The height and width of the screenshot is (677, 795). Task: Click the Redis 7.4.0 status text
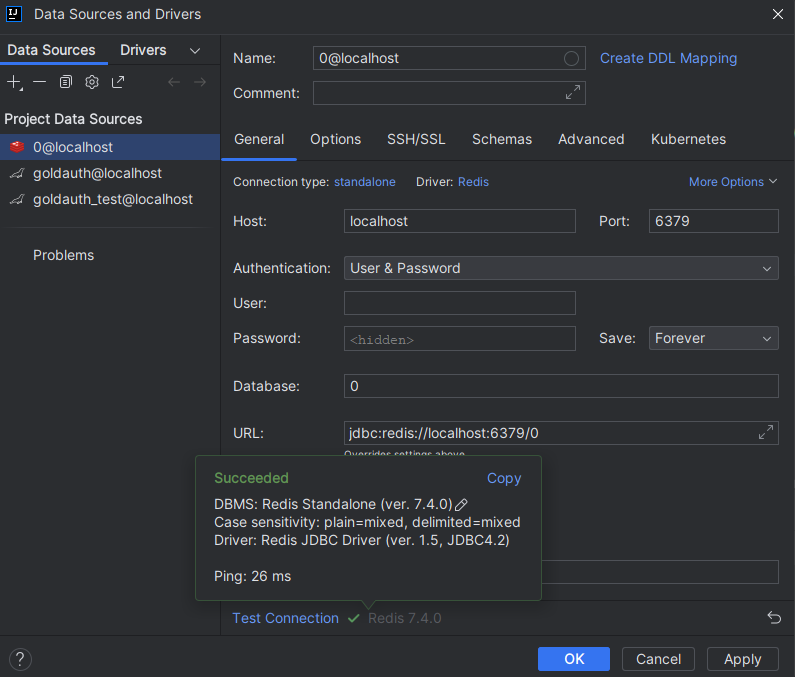(405, 618)
